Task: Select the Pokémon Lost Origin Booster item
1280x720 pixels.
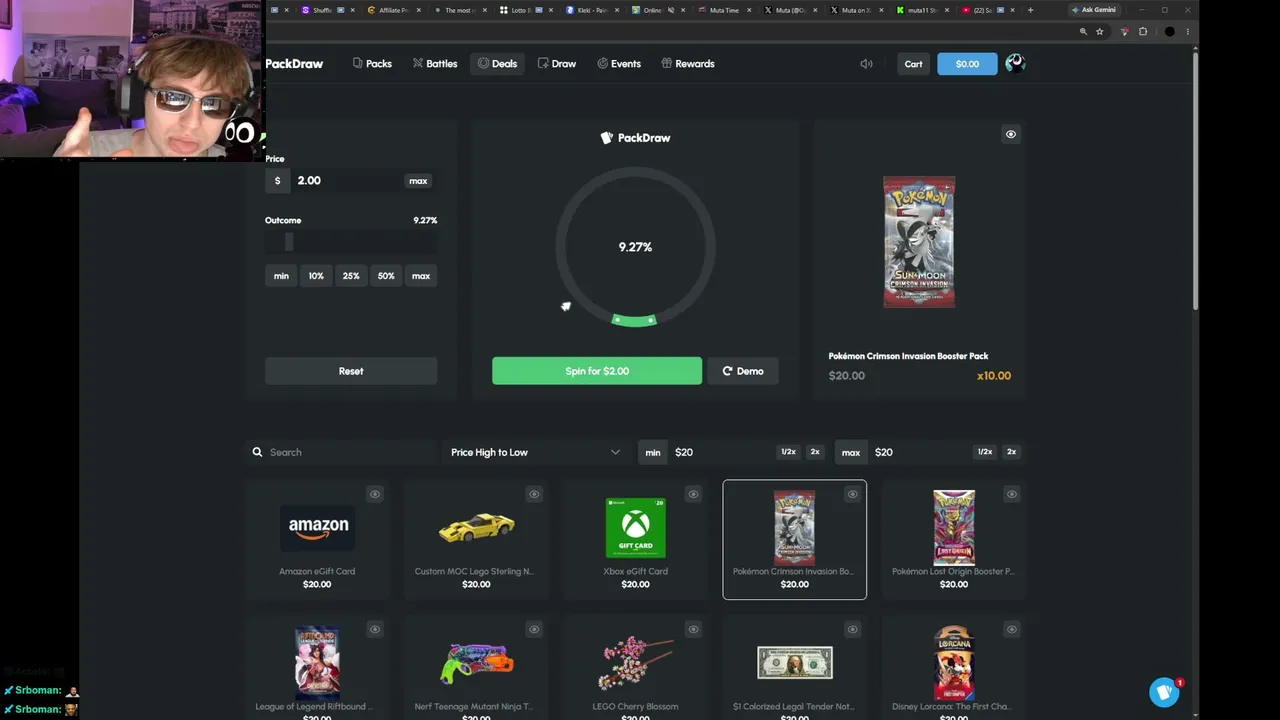Action: (x=954, y=540)
